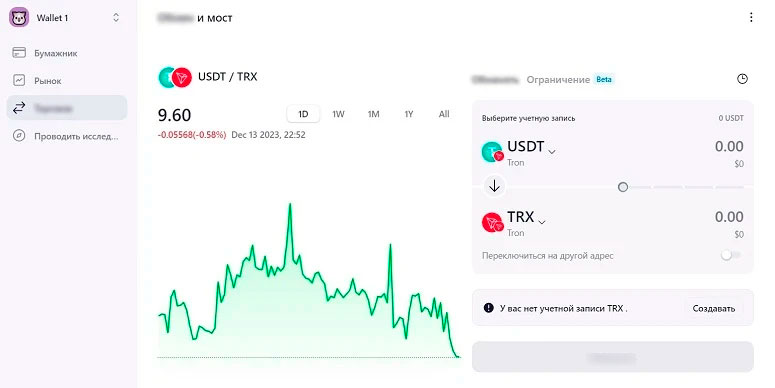Open the swap history clock icon
This screenshot has width=775, height=388.
742,79
